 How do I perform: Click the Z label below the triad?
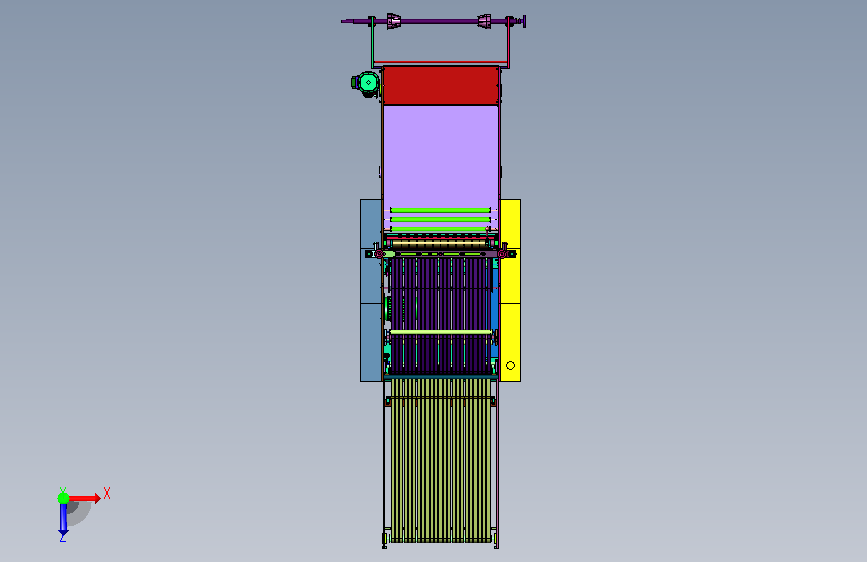coord(63,538)
